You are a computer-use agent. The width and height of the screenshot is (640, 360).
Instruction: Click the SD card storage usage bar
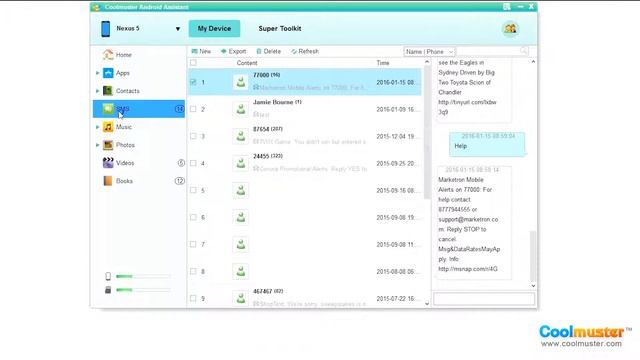tap(143, 290)
